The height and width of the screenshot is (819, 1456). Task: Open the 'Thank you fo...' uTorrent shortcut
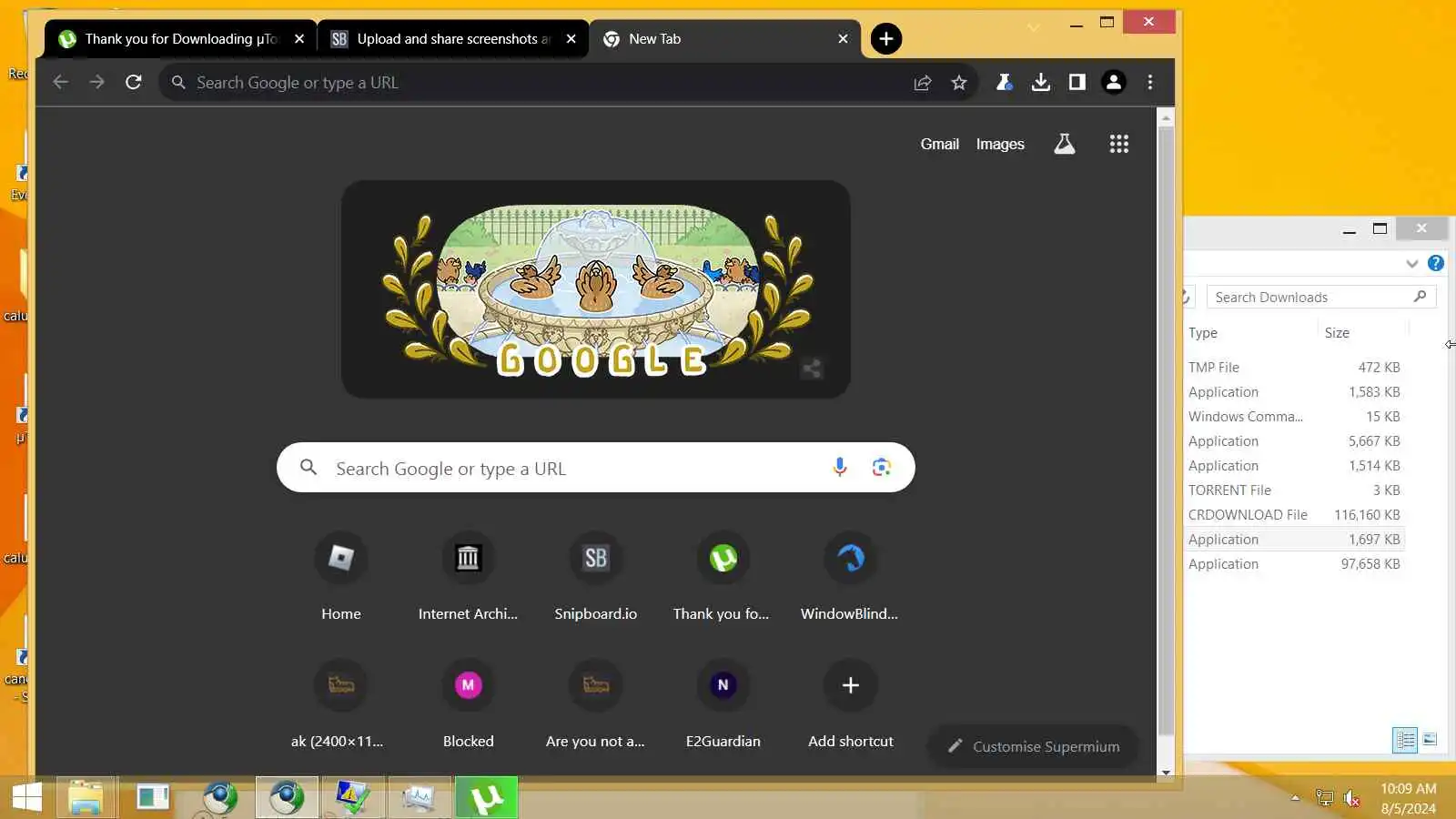click(723, 577)
